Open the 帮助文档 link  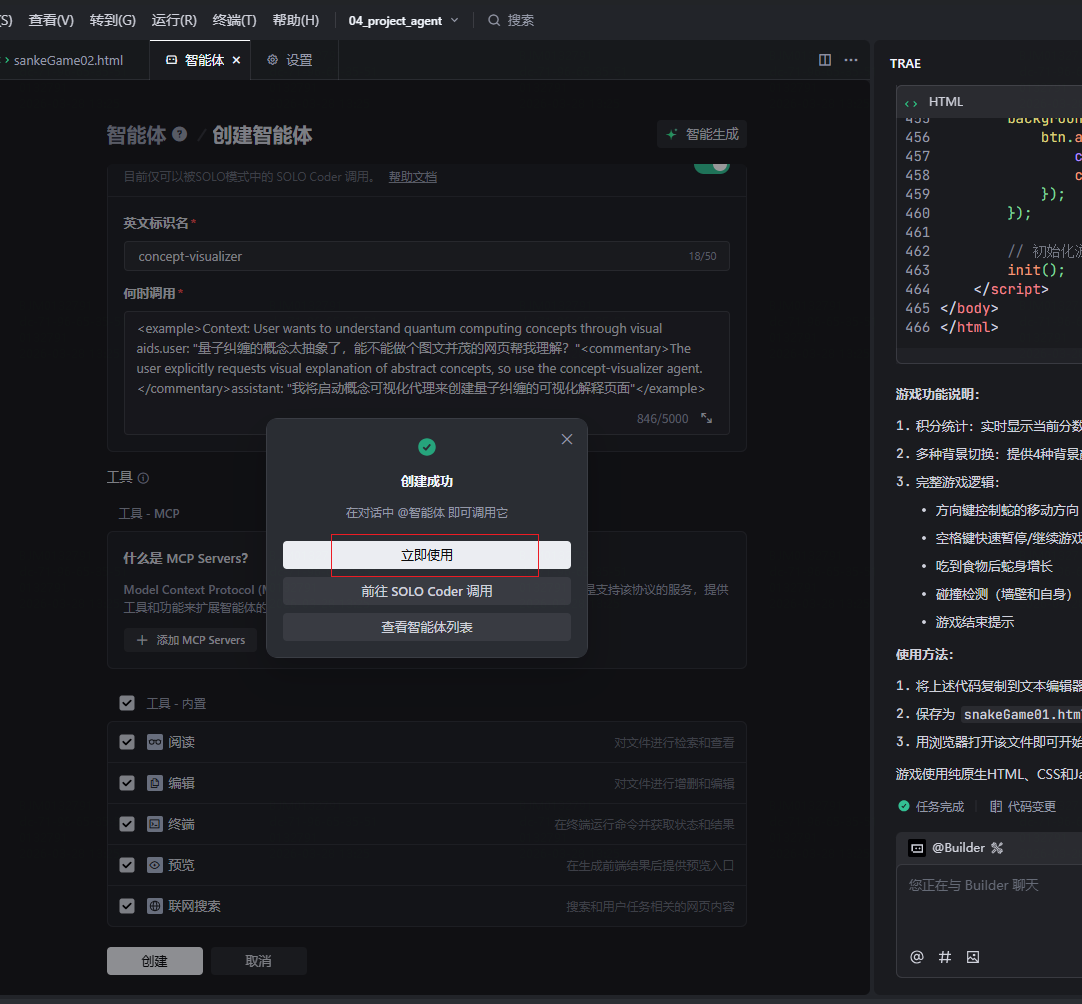tap(413, 177)
